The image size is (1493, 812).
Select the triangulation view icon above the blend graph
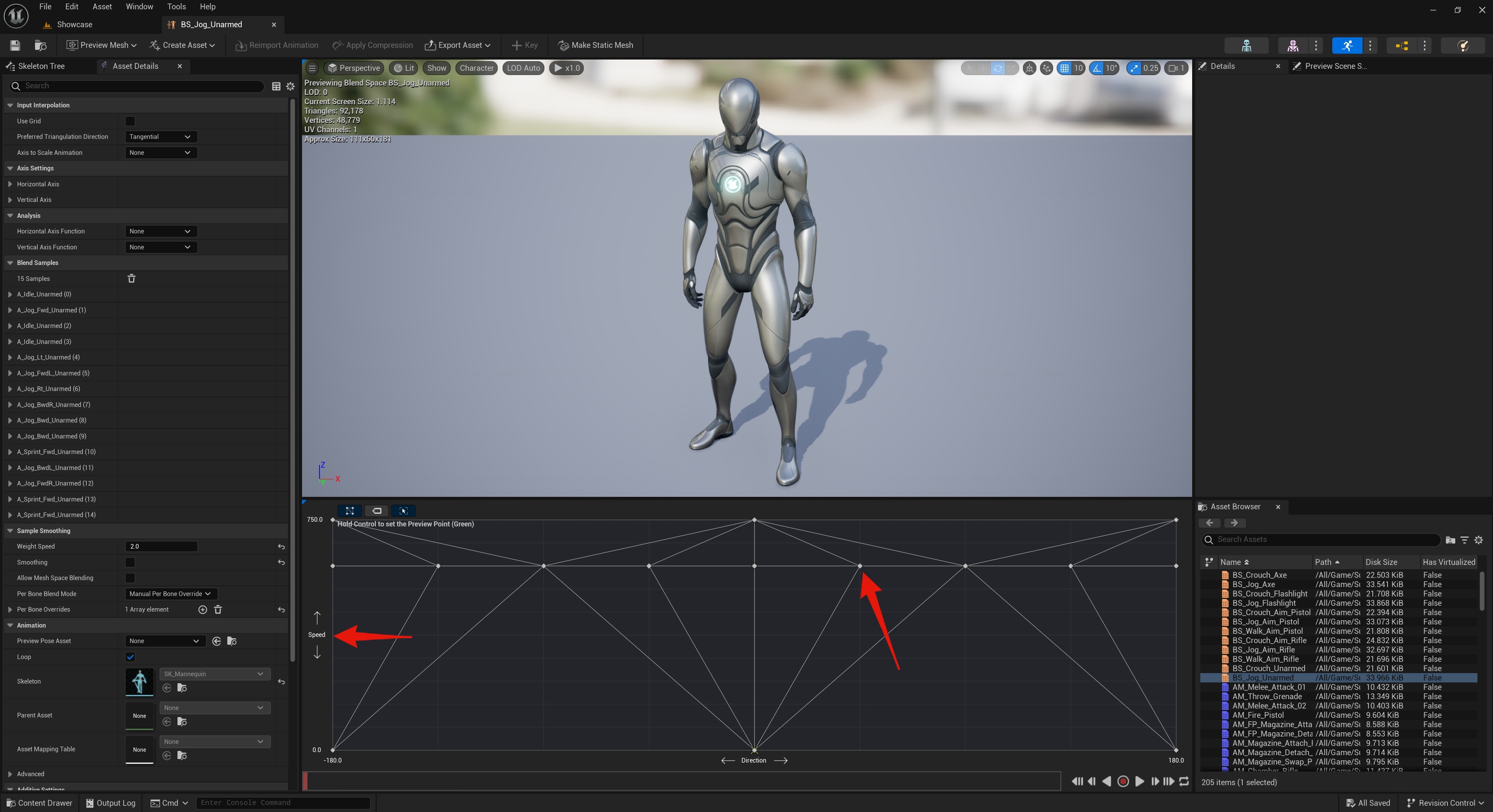(350, 510)
